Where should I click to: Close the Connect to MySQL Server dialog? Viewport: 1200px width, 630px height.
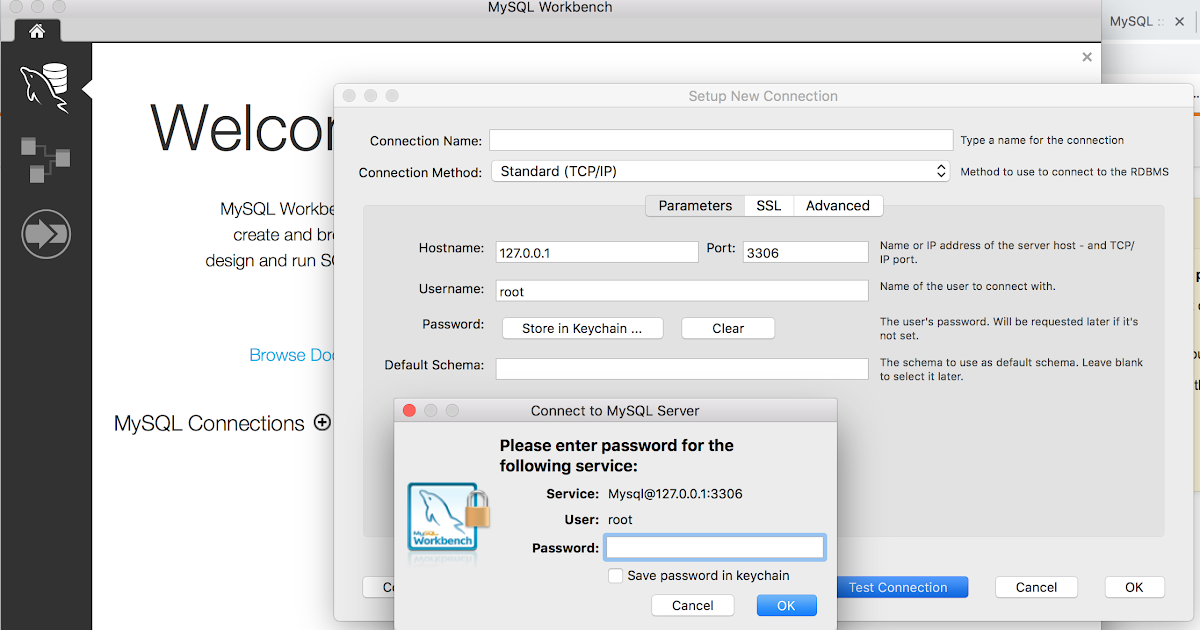tap(409, 411)
